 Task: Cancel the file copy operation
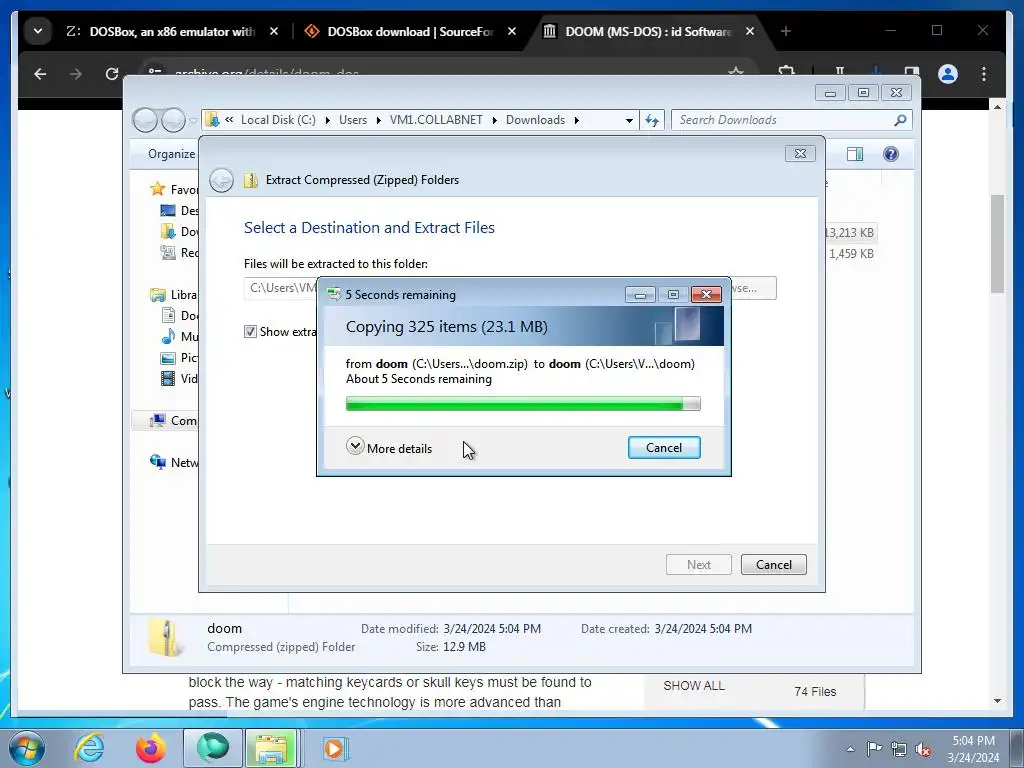click(664, 447)
